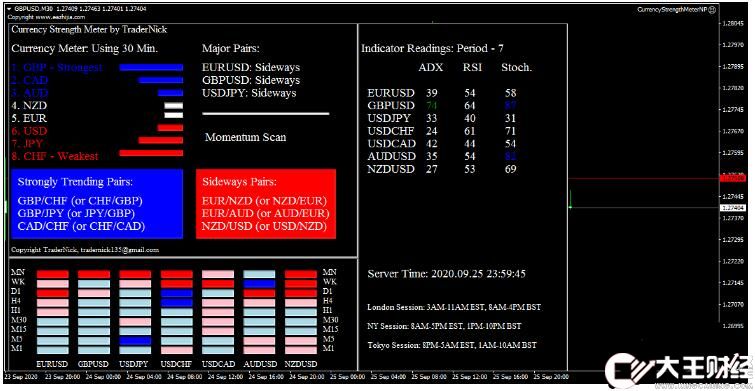Select the EURUSD monthly MN heatmap cell
The image size is (755, 391).
click(53, 274)
